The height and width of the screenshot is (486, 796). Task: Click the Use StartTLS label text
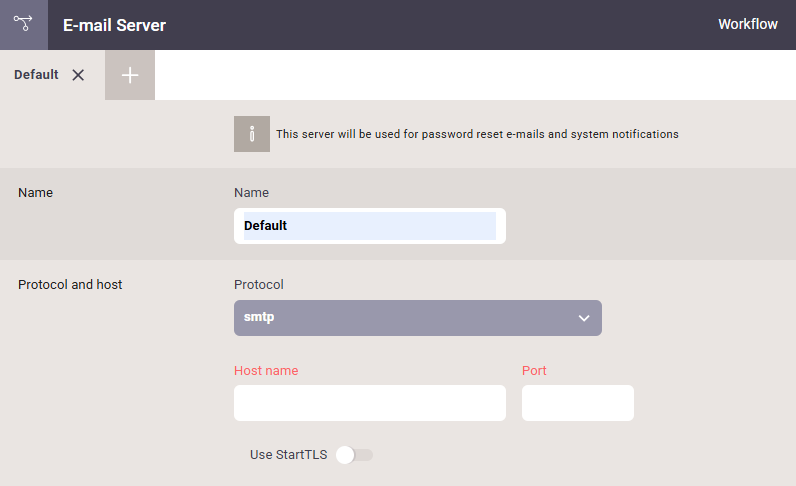(288, 455)
